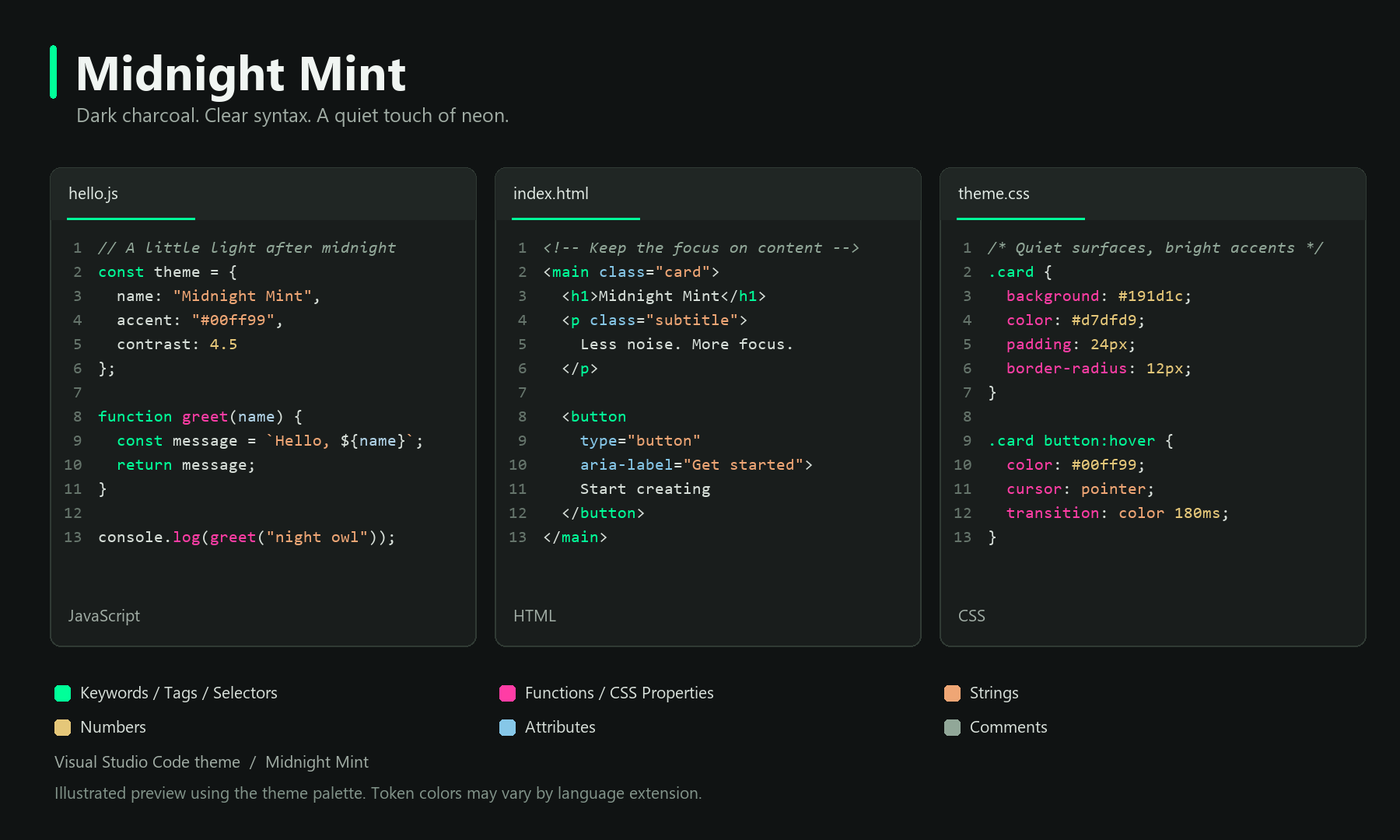Viewport: 1400px width, 840px height.
Task: Click the gray-green Comments color swatch
Action: coord(953,727)
